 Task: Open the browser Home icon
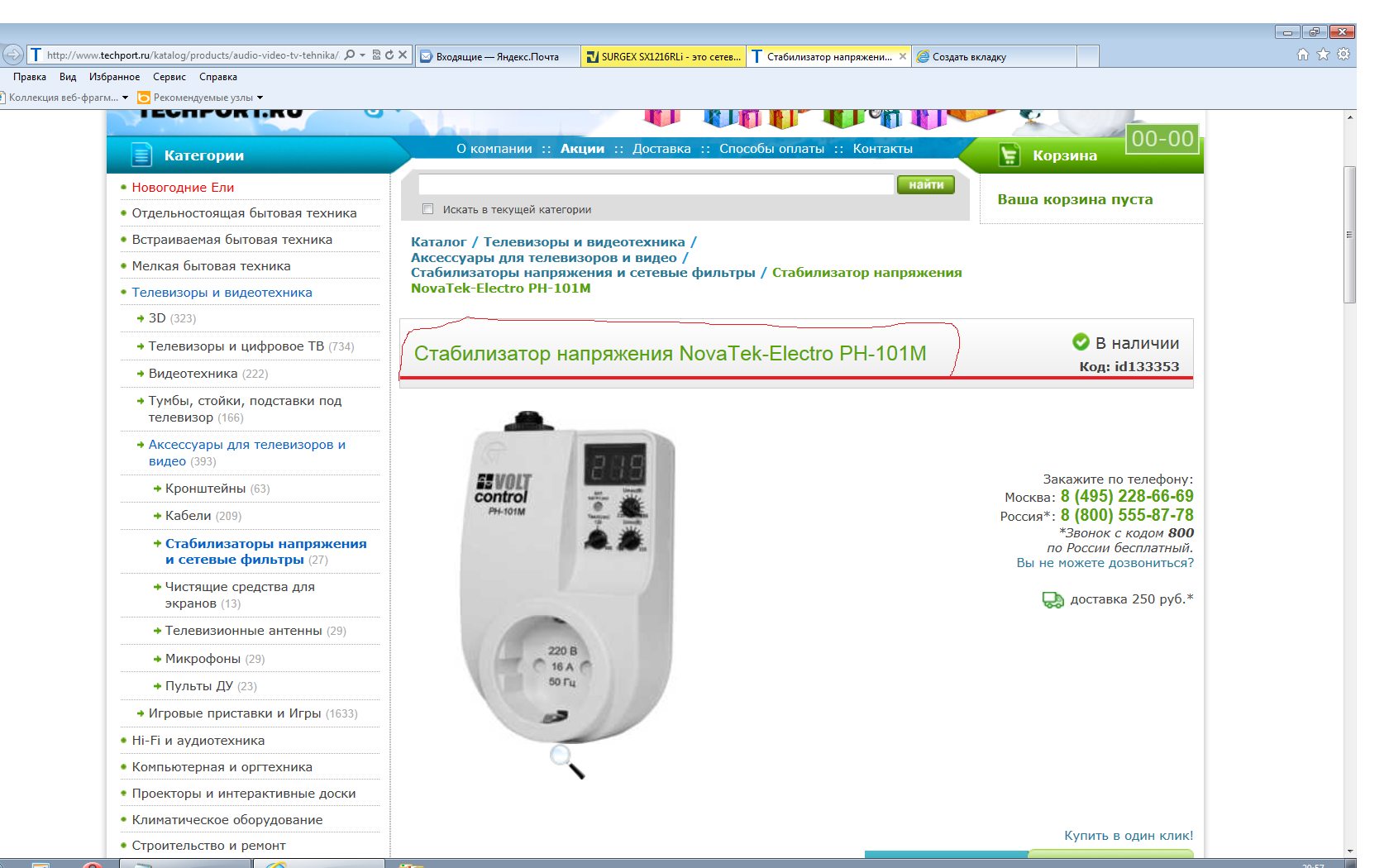1303,55
